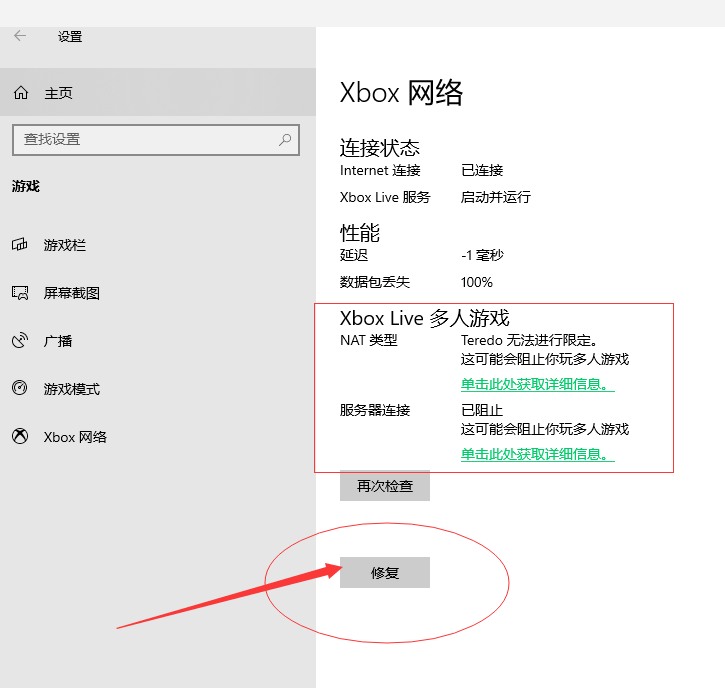
Task: Select Xbox 网络 in the sidebar
Action: pos(158,436)
